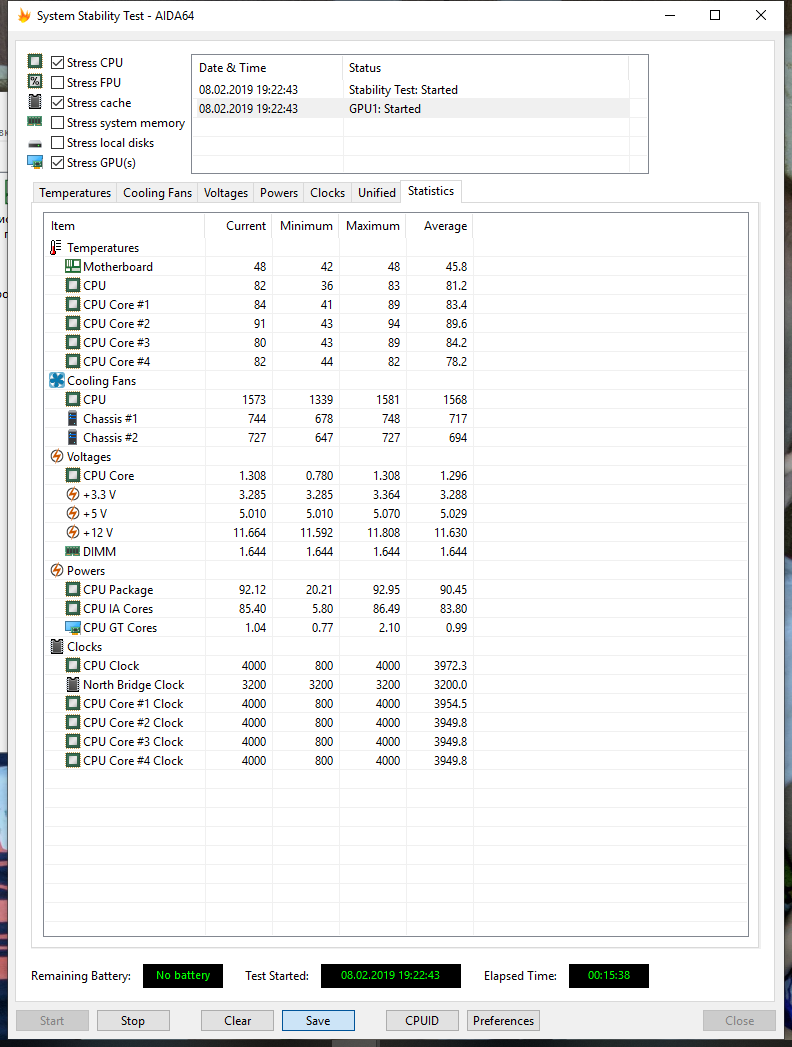Uncheck the Stress cache checkbox

(57, 102)
